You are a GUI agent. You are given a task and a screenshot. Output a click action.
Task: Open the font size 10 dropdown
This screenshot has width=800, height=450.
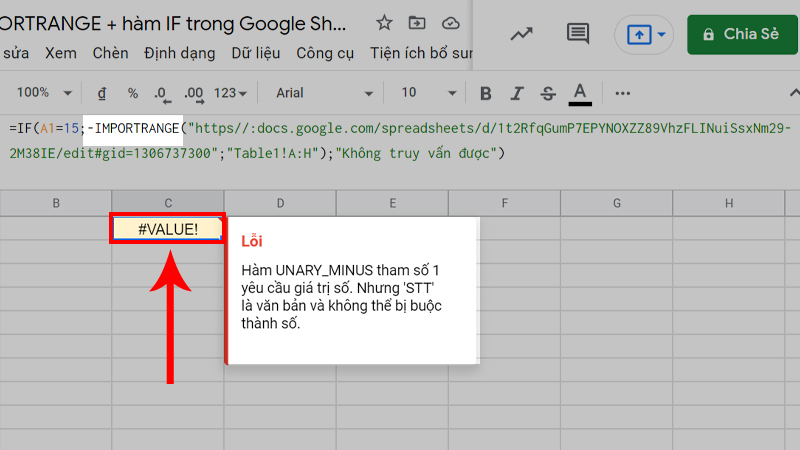click(x=428, y=93)
